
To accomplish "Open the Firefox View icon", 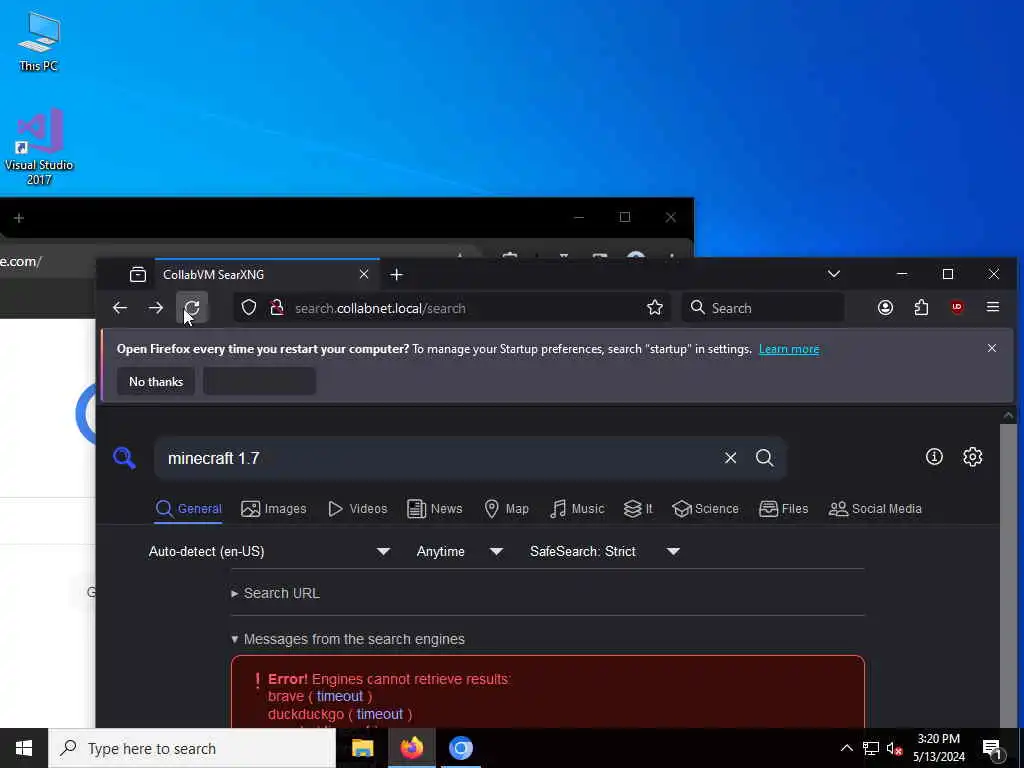I will (138, 274).
